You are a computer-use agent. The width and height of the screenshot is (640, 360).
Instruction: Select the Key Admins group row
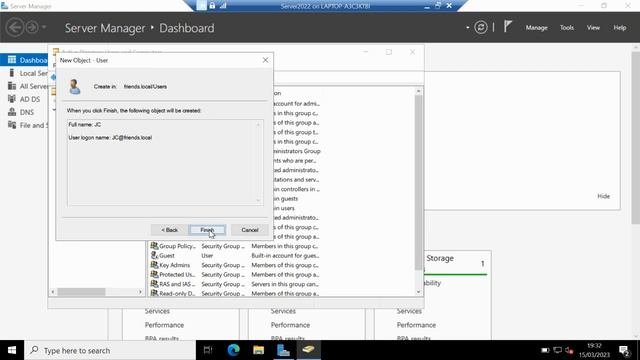click(235, 265)
